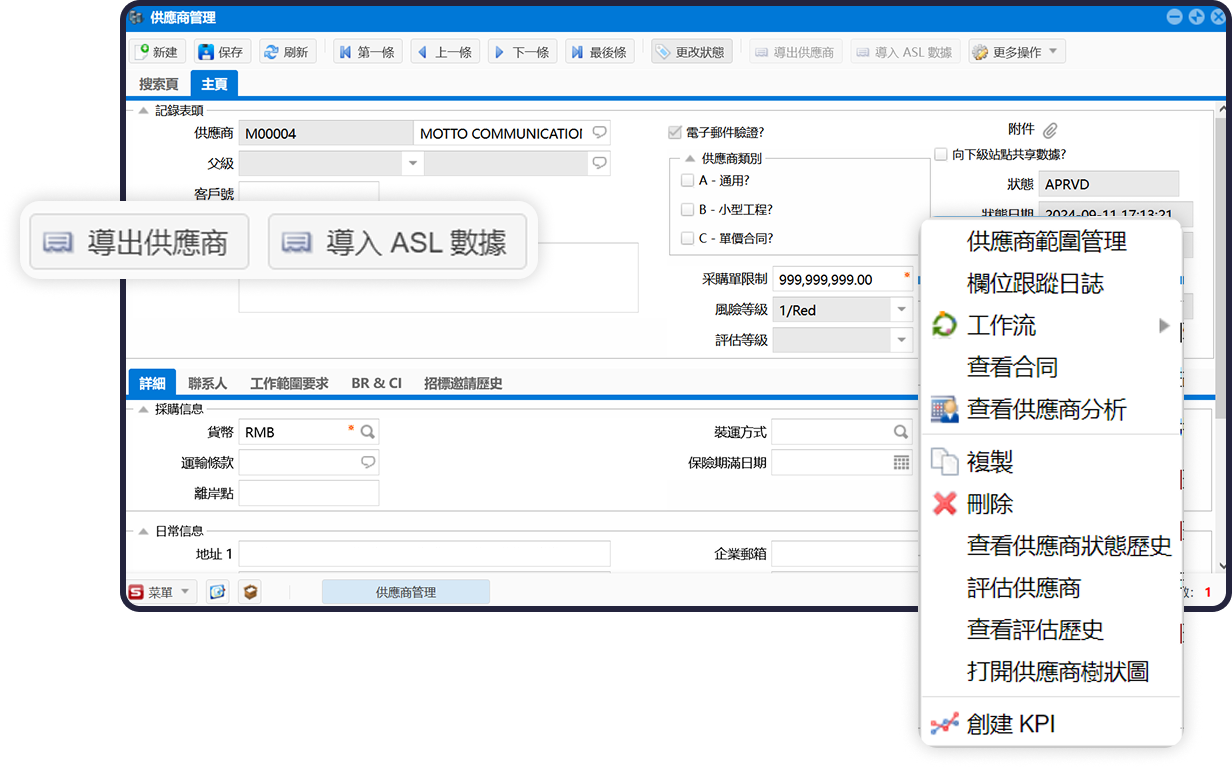Screen dimensions: 1232x768
Task: Select 查看合同 from the context menu
Action: [x=1012, y=367]
